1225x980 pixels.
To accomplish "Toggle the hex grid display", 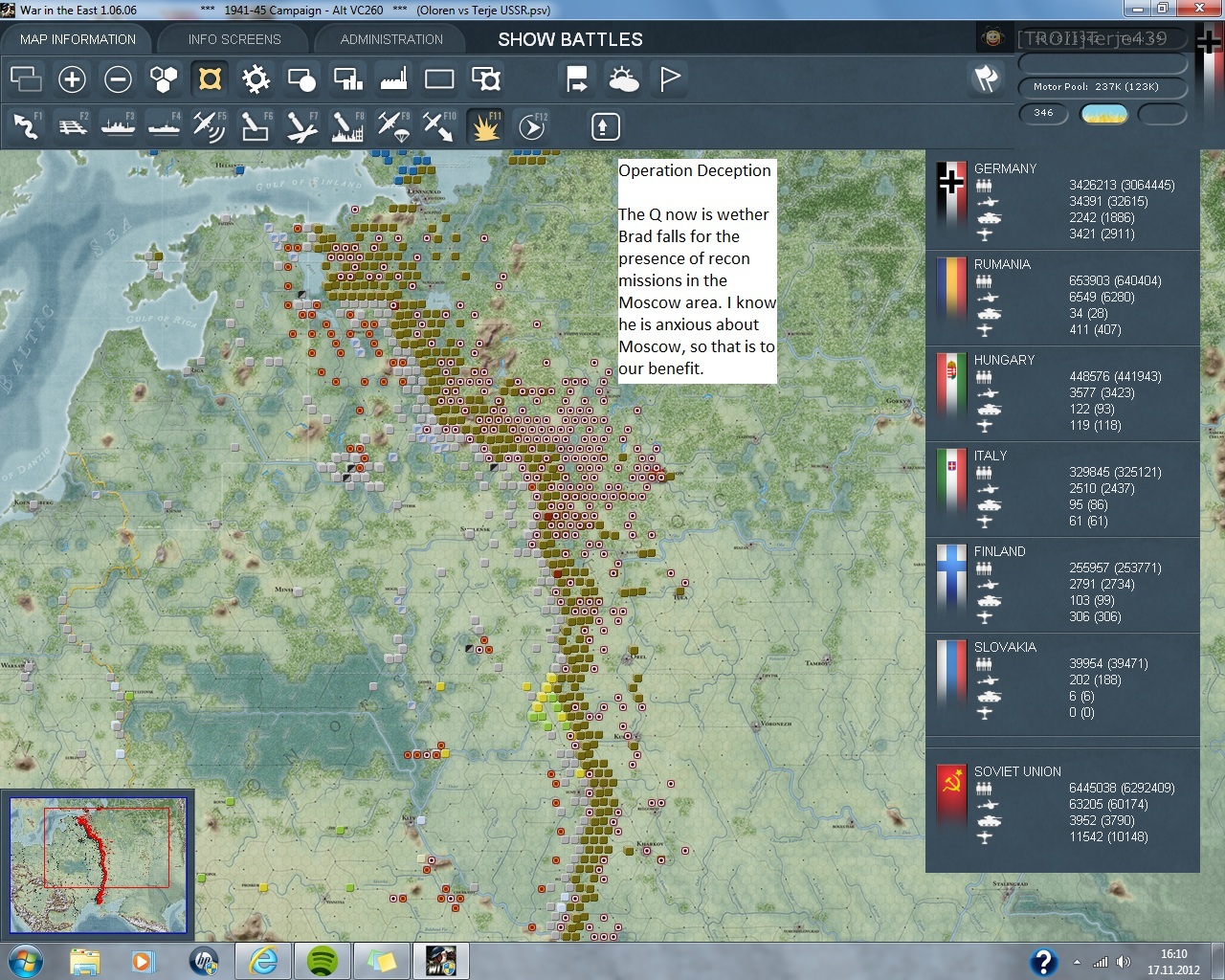I will pos(164,78).
